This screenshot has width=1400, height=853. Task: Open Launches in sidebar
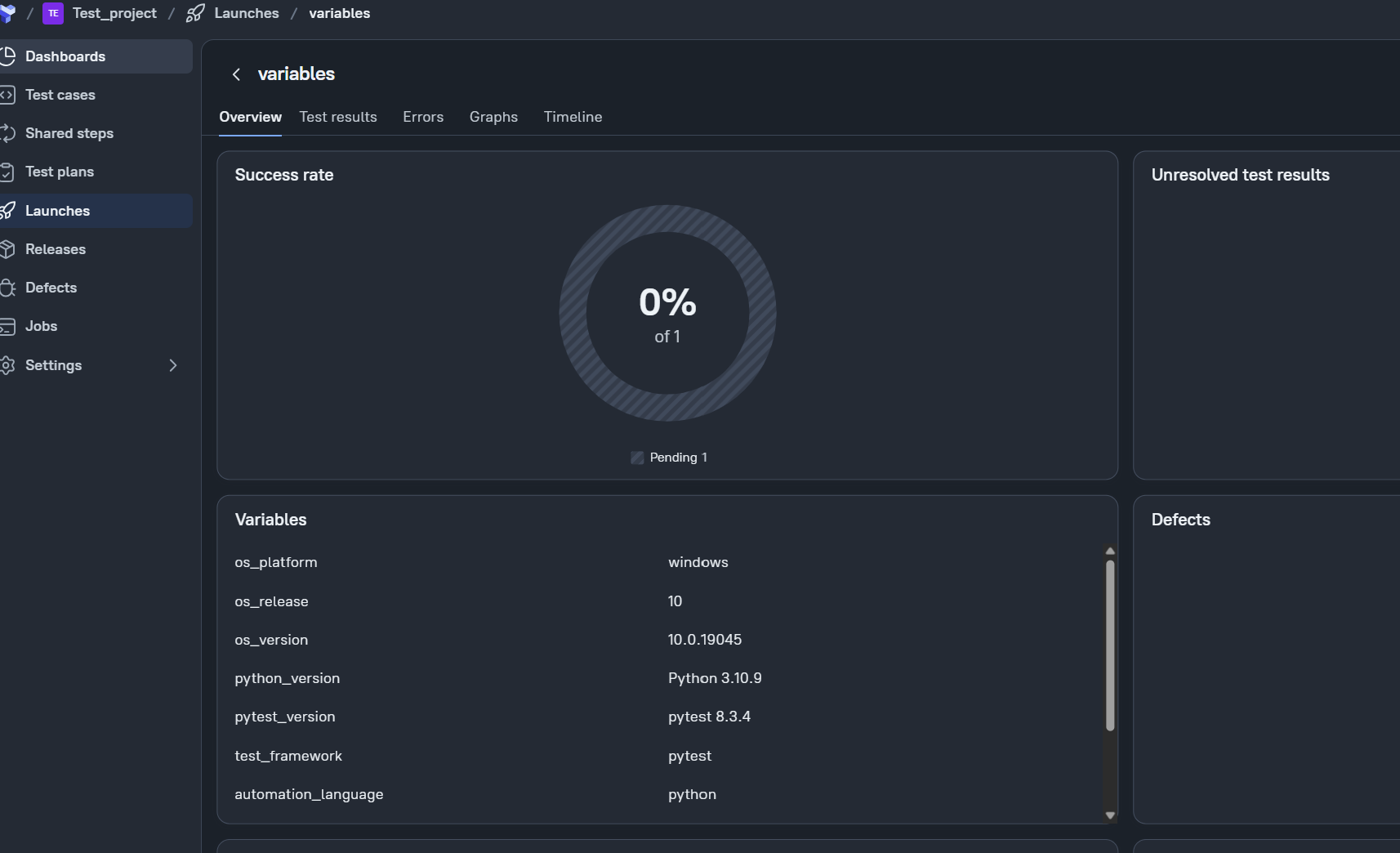click(96, 211)
